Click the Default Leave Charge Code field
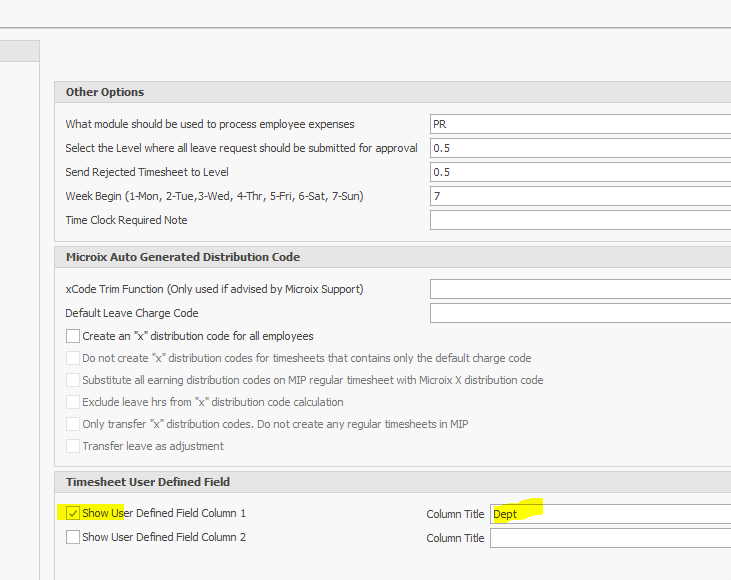This screenshot has height=580, width=731. [580, 313]
